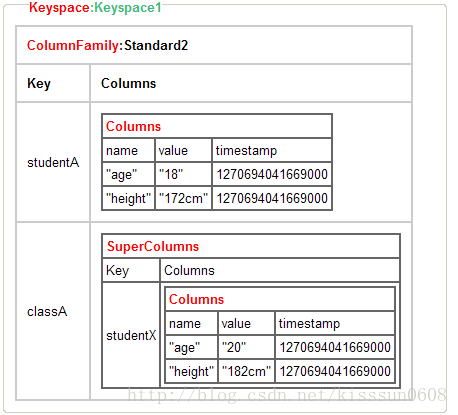This screenshot has height=415, width=458.
Task: Select the studentA row key
Action: point(53,163)
